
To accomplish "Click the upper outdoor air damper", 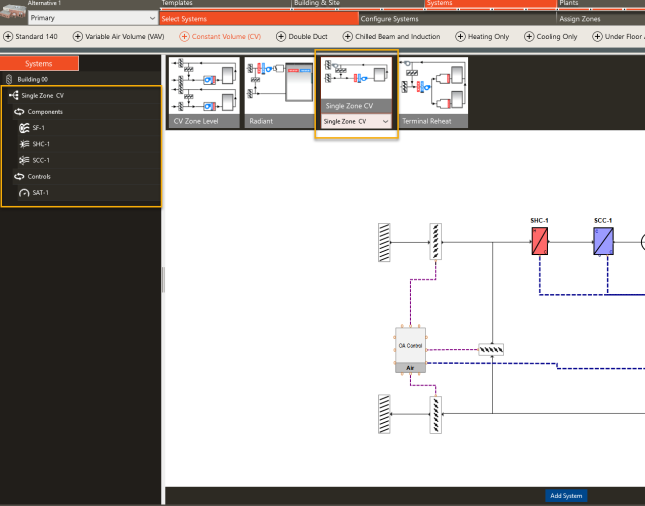I will (x=436, y=241).
